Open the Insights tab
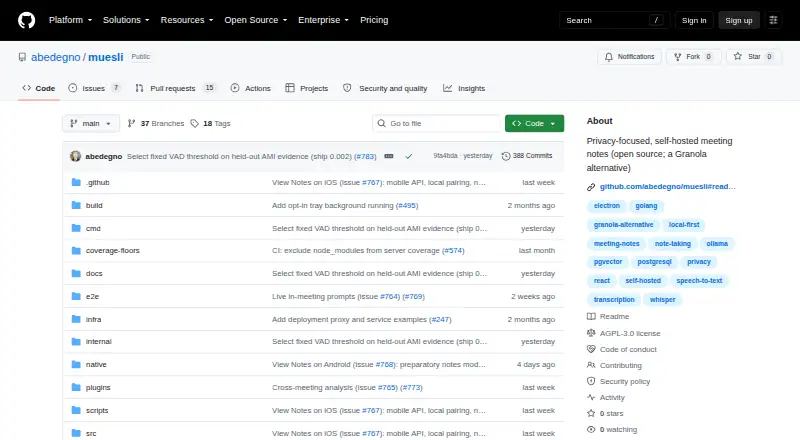This screenshot has width=800, height=440. (x=464, y=88)
